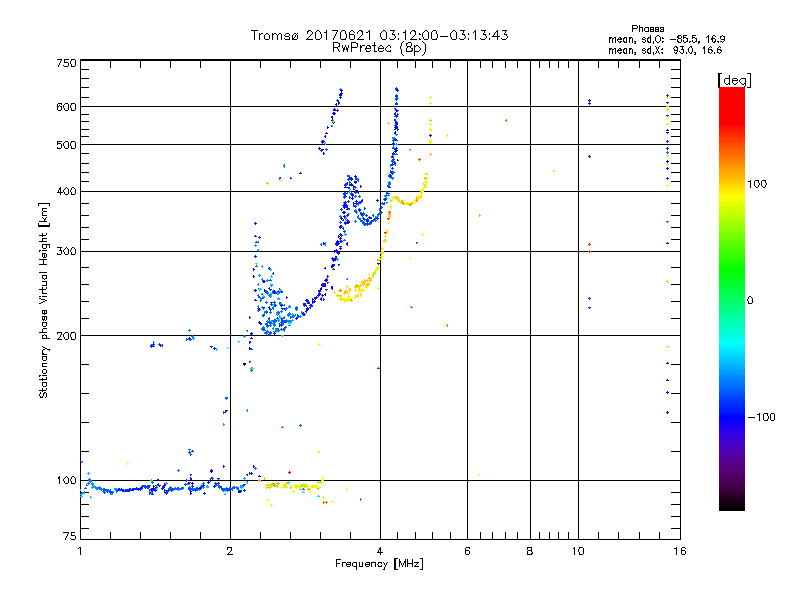
Task: Click the plot title 'Tromsø 20170621 03:12:00-03:13:43'
Action: tap(379, 35)
